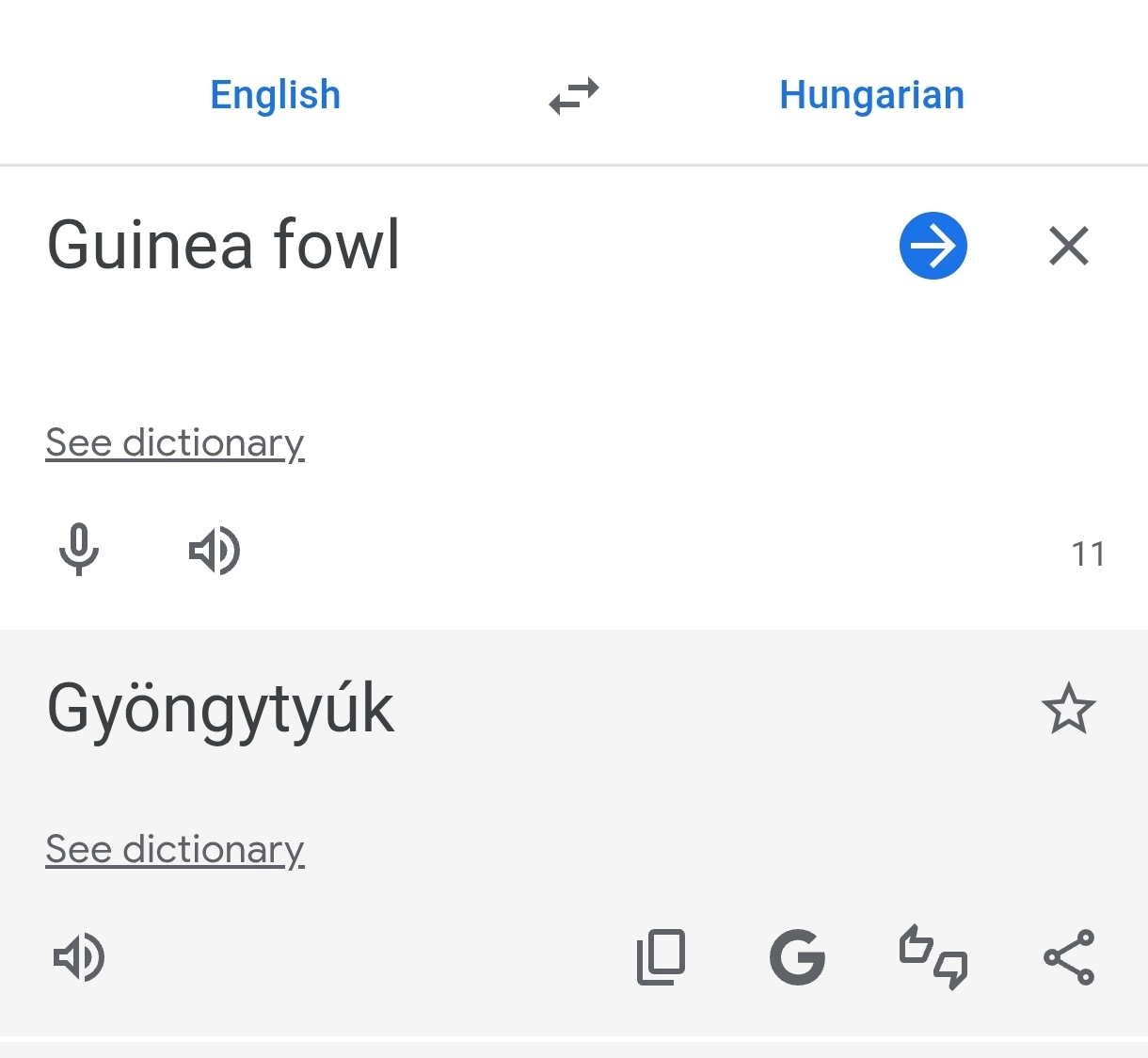This screenshot has width=1148, height=1058.
Task: Open the Hungarian target language selector
Action: point(871,95)
